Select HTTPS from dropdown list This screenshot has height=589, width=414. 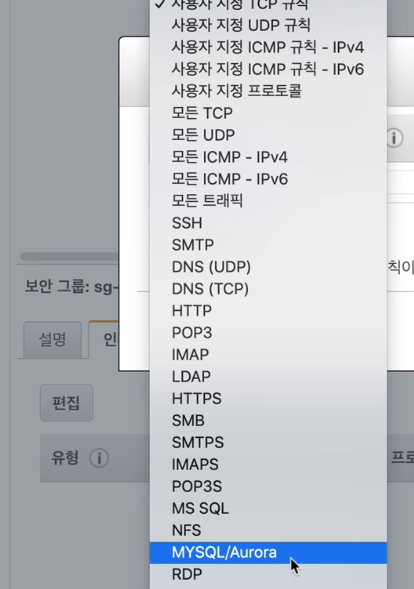click(268, 399)
